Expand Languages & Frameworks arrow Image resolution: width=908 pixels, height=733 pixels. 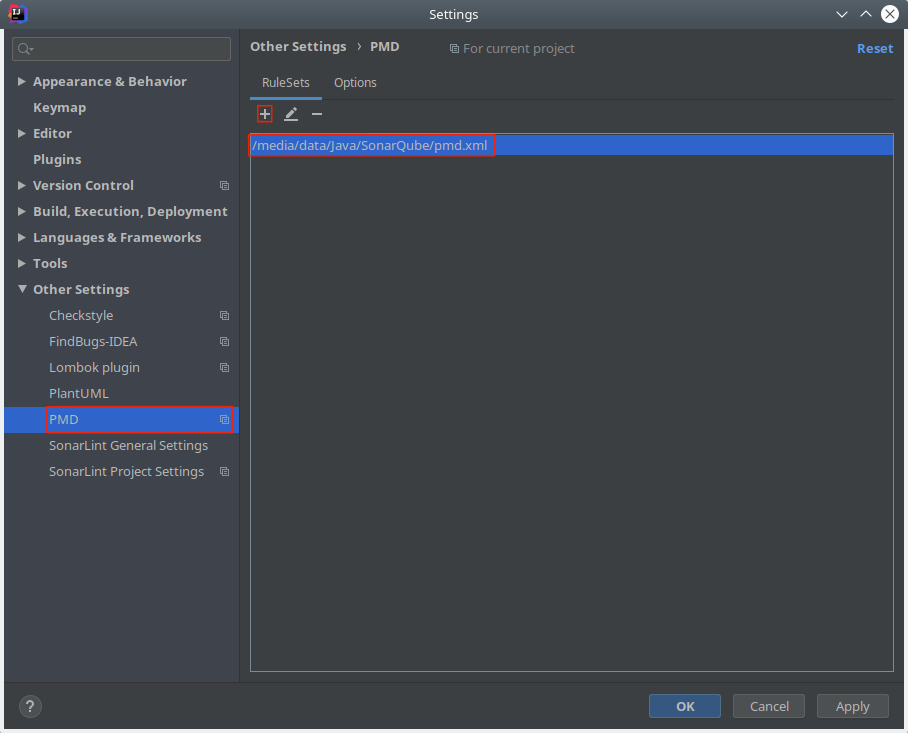[21, 237]
